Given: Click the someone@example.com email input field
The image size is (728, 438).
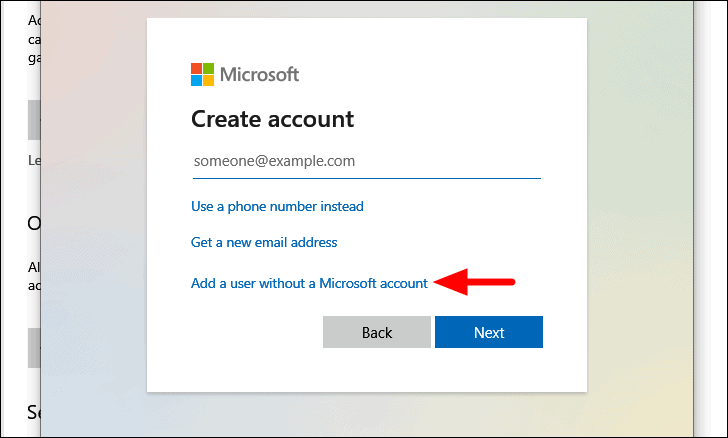Looking at the screenshot, I should pyautogui.click(x=367, y=161).
